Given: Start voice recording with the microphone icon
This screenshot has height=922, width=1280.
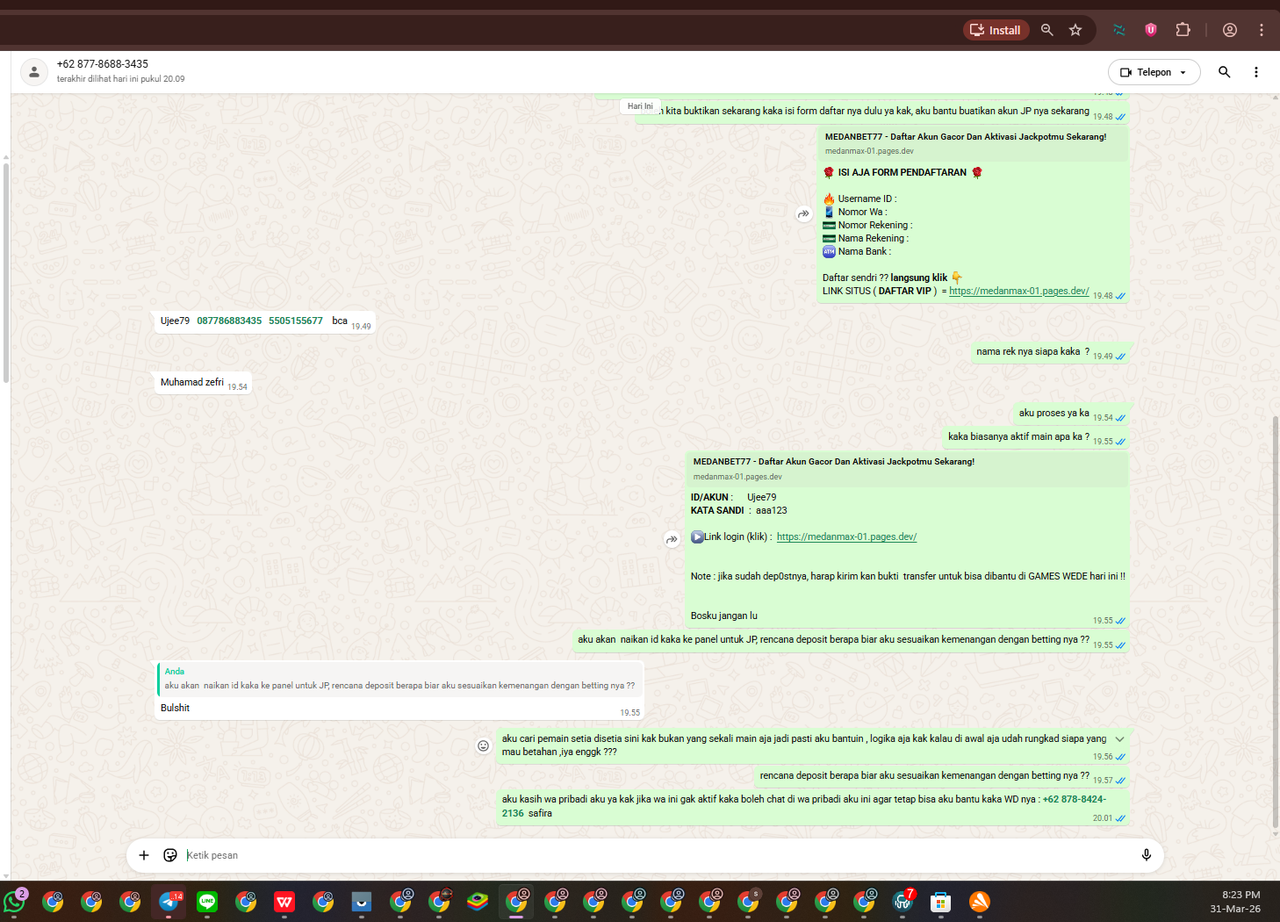Looking at the screenshot, I should (x=1146, y=855).
